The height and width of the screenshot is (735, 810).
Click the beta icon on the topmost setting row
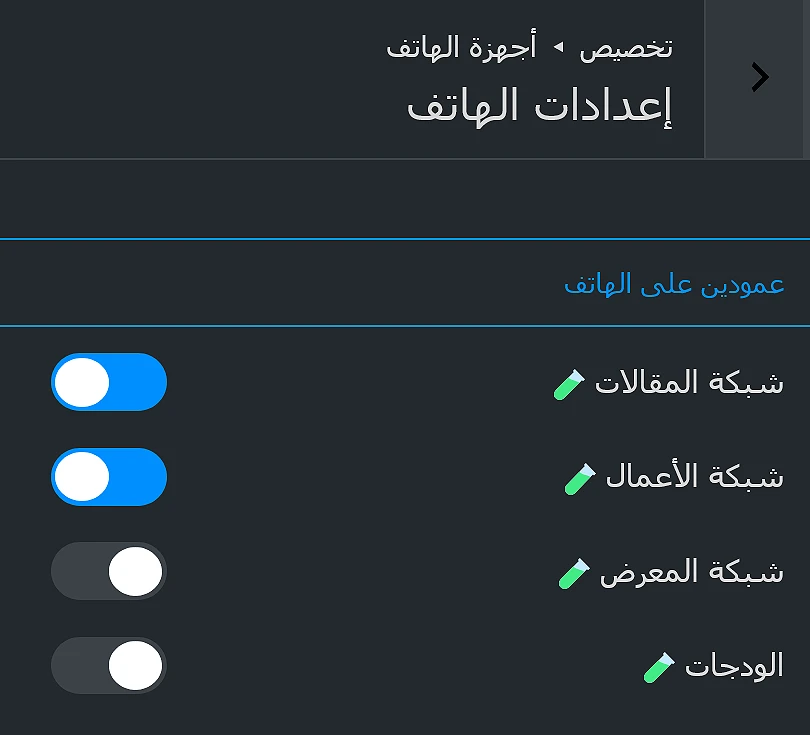click(567, 383)
